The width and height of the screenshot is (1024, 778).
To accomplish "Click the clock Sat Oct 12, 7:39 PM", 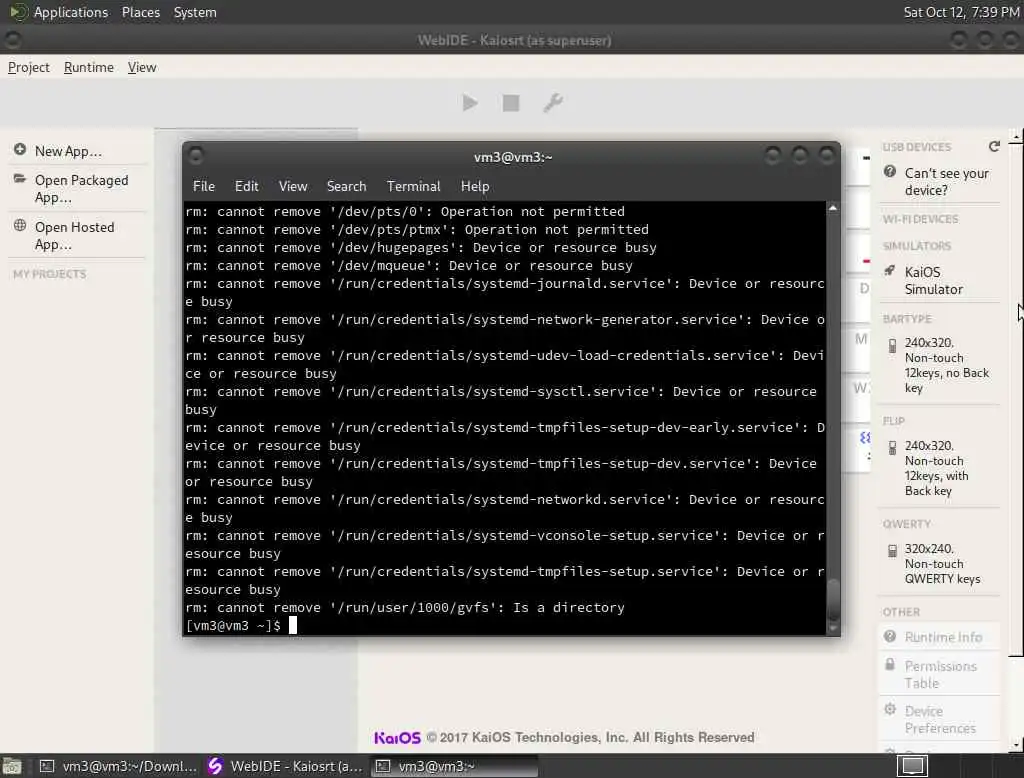I will [x=961, y=12].
